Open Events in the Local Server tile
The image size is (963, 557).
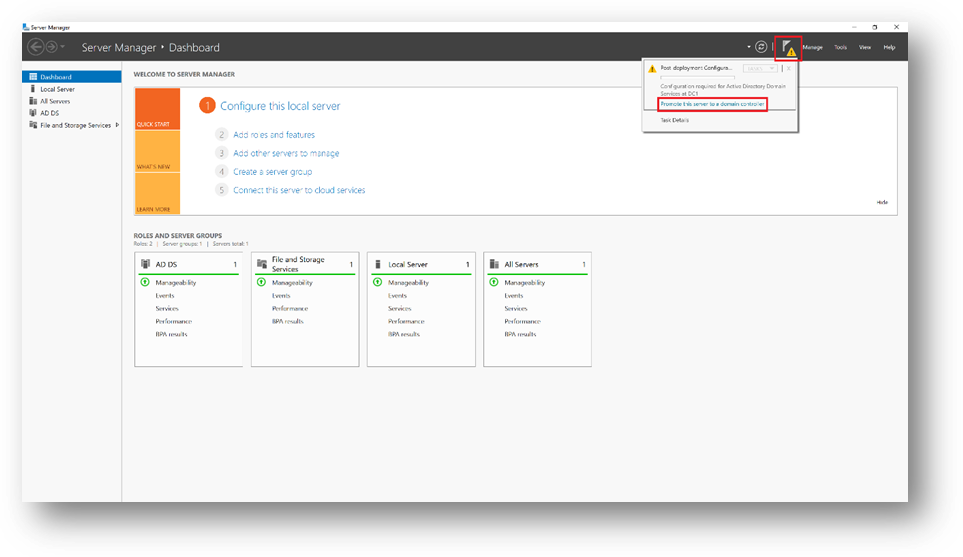tap(397, 295)
